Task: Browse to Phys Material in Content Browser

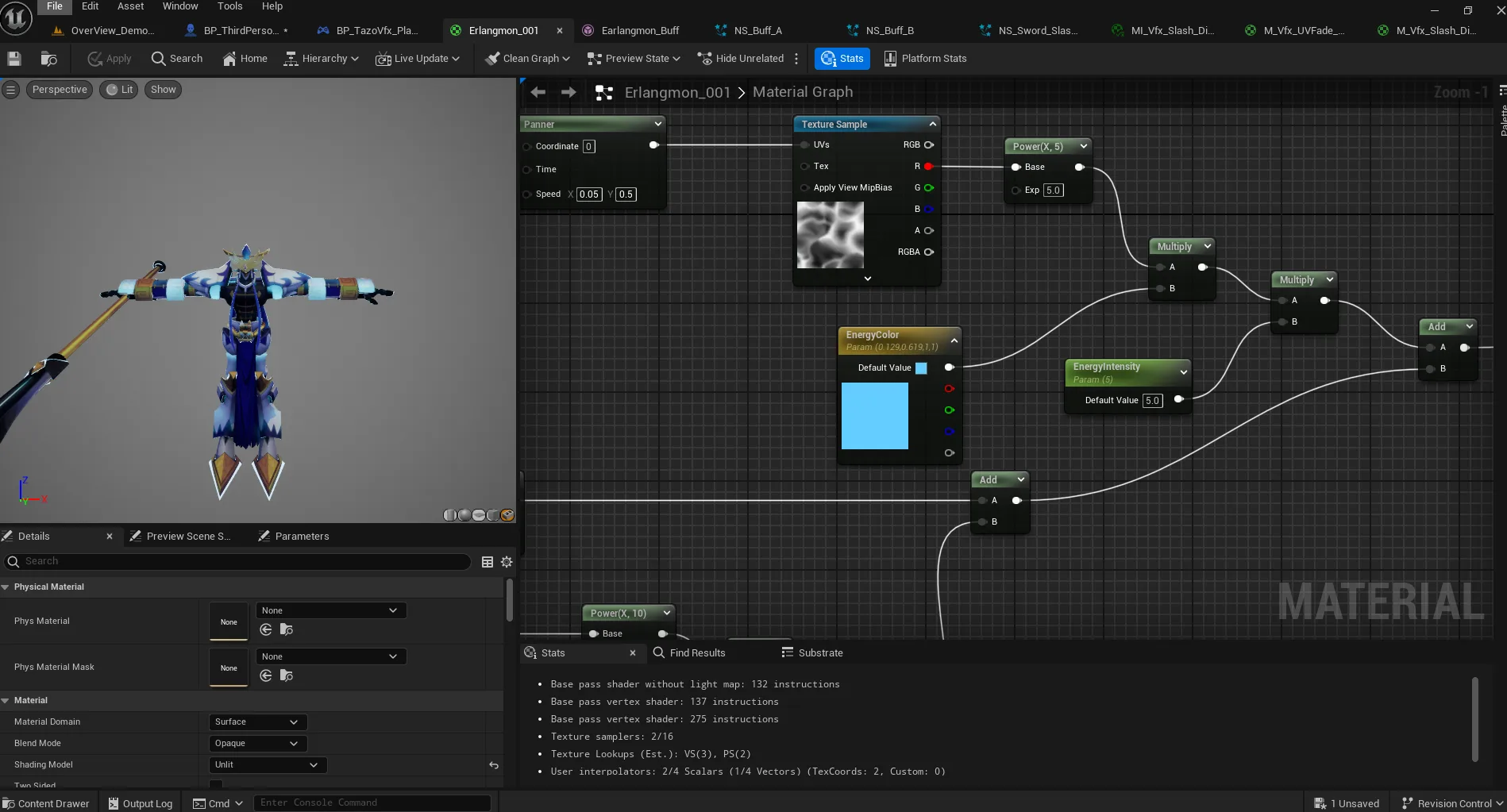Action: [x=287, y=629]
